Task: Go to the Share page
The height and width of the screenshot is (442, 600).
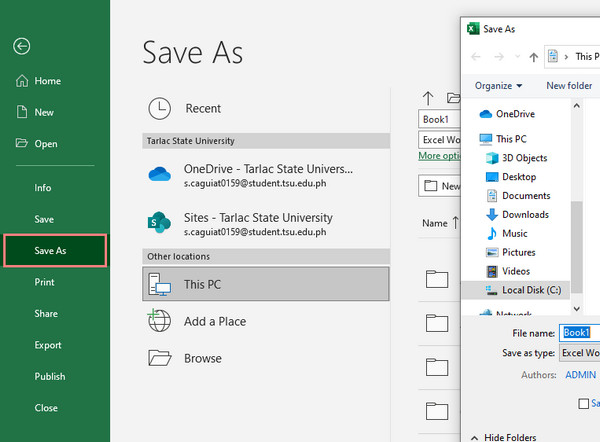Action: pyautogui.click(x=46, y=313)
